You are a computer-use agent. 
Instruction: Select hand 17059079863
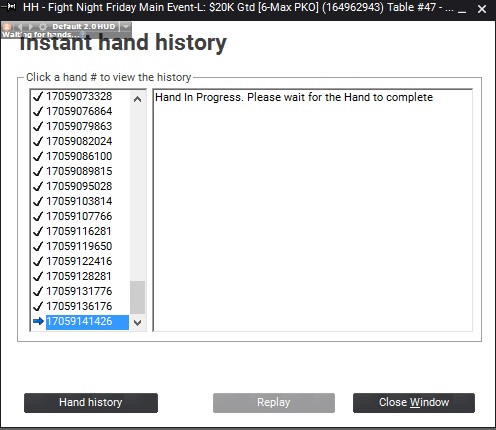[x=79, y=126]
